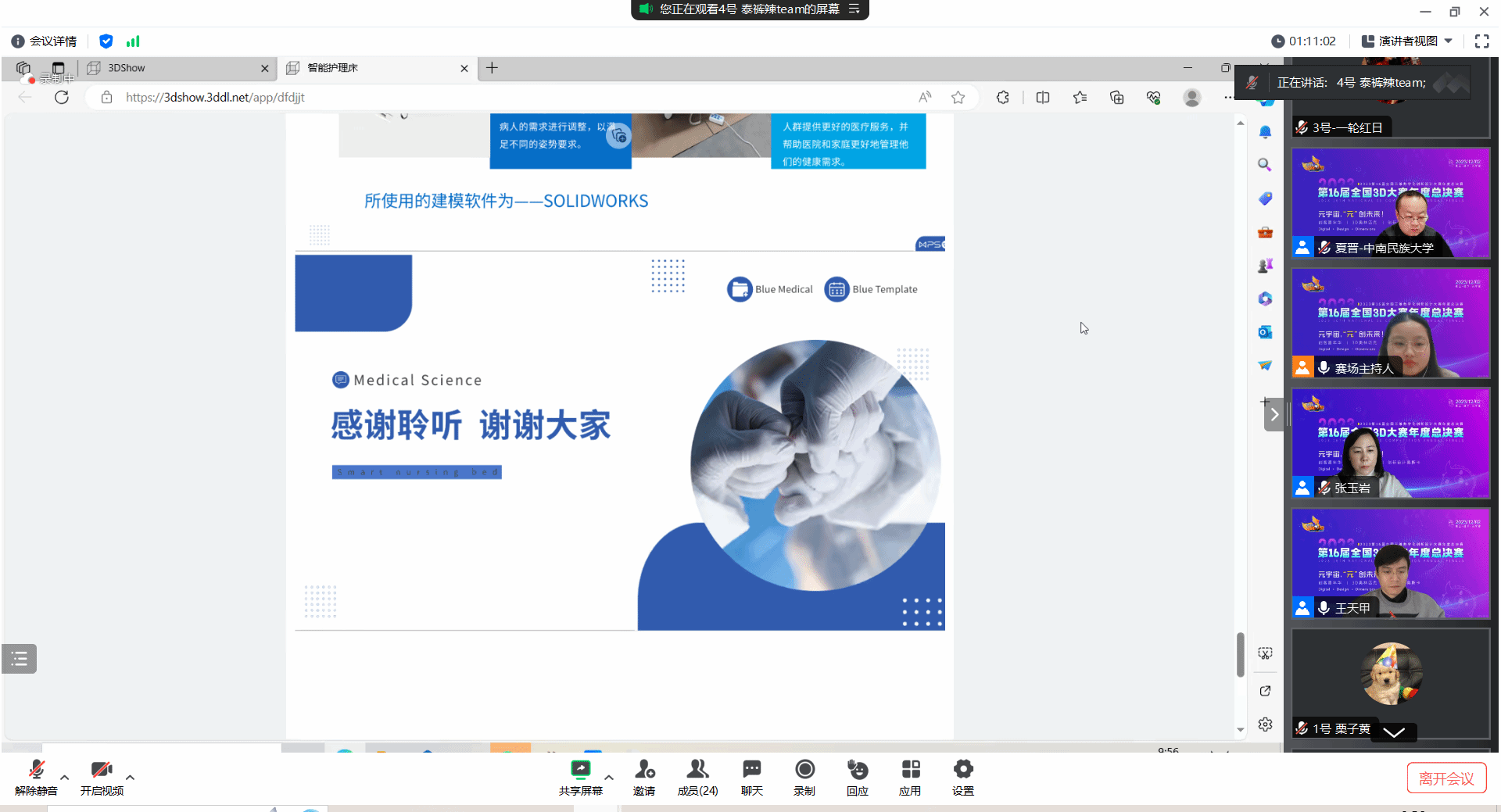This screenshot has height=812, width=1501.
Task: Click the shared browser's vertical scrollbar thumb
Action: click(1241, 654)
